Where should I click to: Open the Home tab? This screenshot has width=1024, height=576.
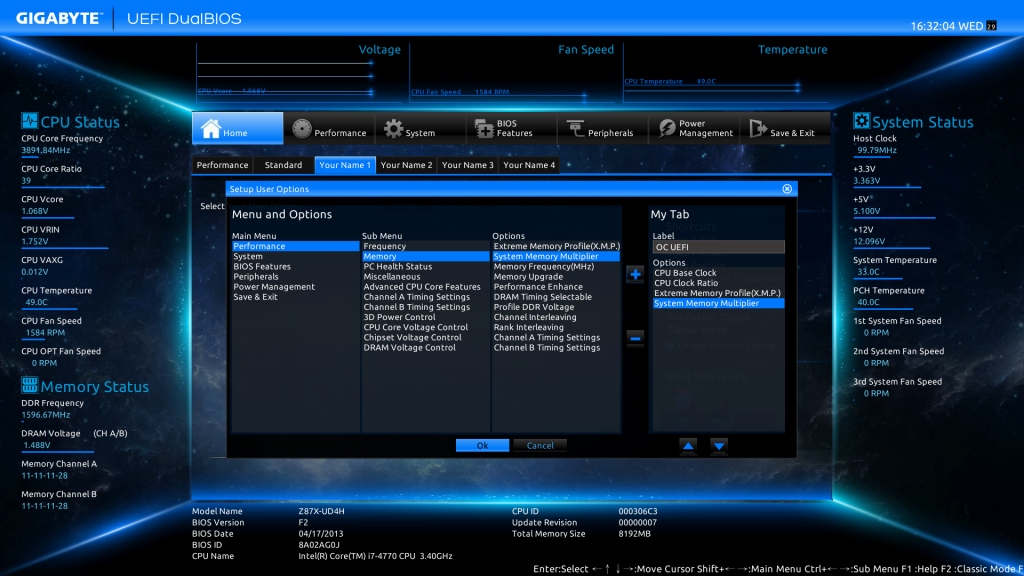point(238,128)
